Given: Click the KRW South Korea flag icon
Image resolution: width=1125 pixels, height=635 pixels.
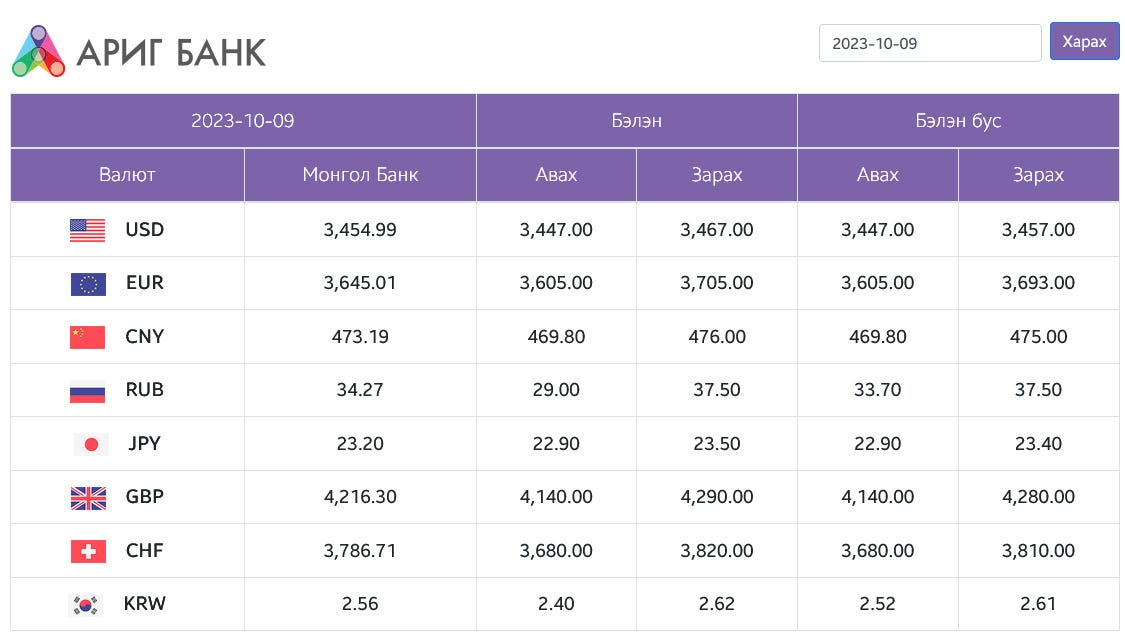Looking at the screenshot, I should tap(85, 604).
